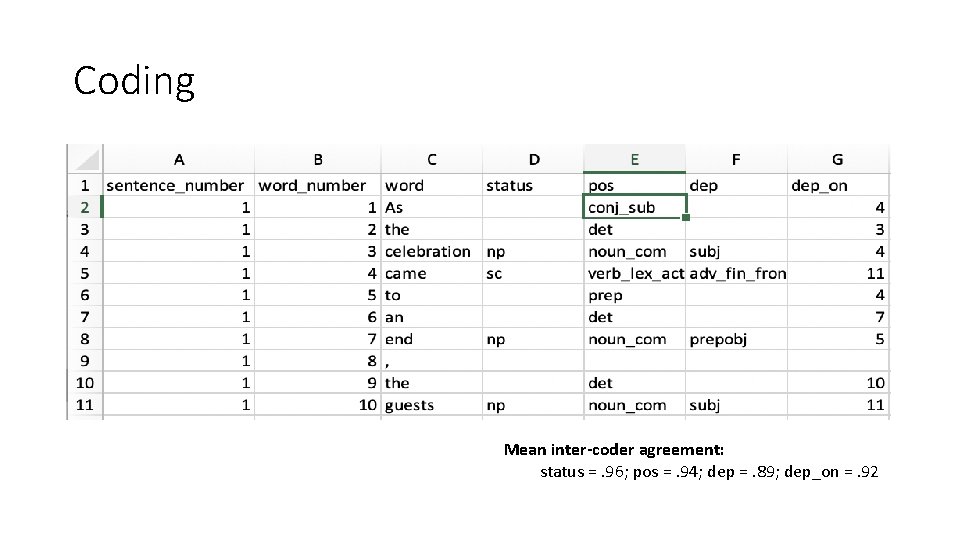Click the fill handle of cell E2

click(x=687, y=217)
